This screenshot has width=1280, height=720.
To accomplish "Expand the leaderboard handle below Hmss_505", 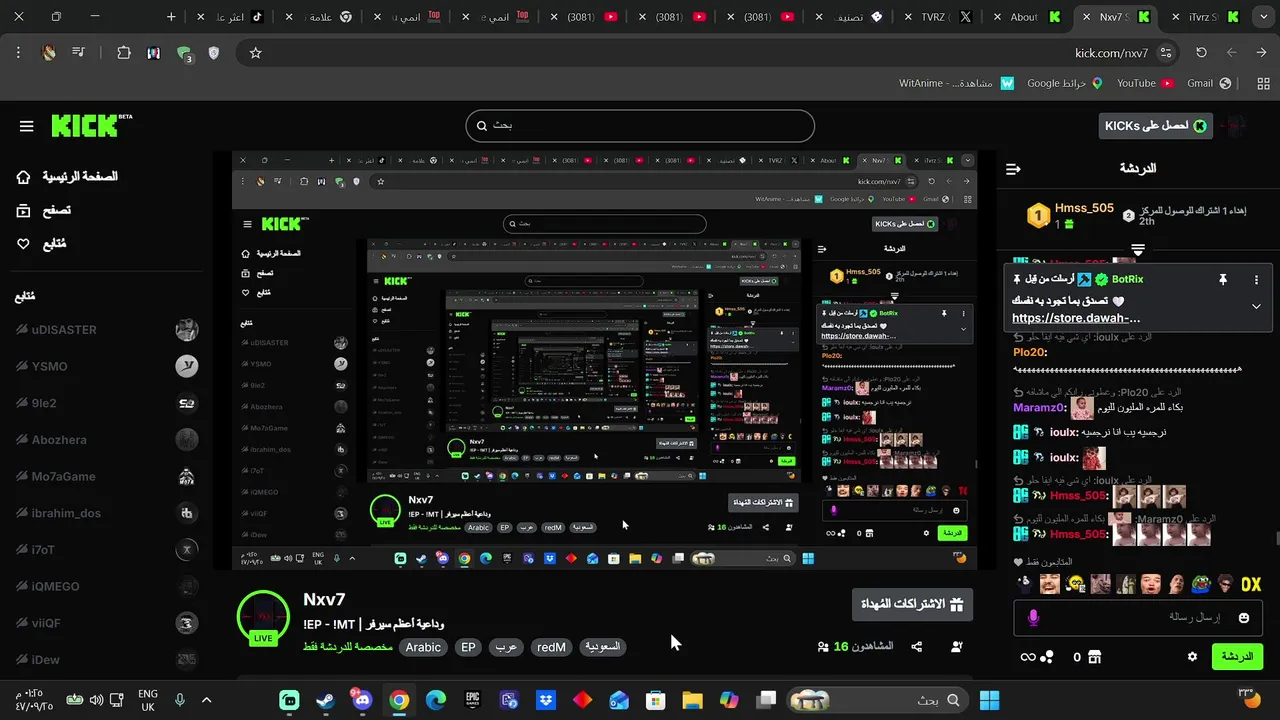I will (x=1138, y=248).
